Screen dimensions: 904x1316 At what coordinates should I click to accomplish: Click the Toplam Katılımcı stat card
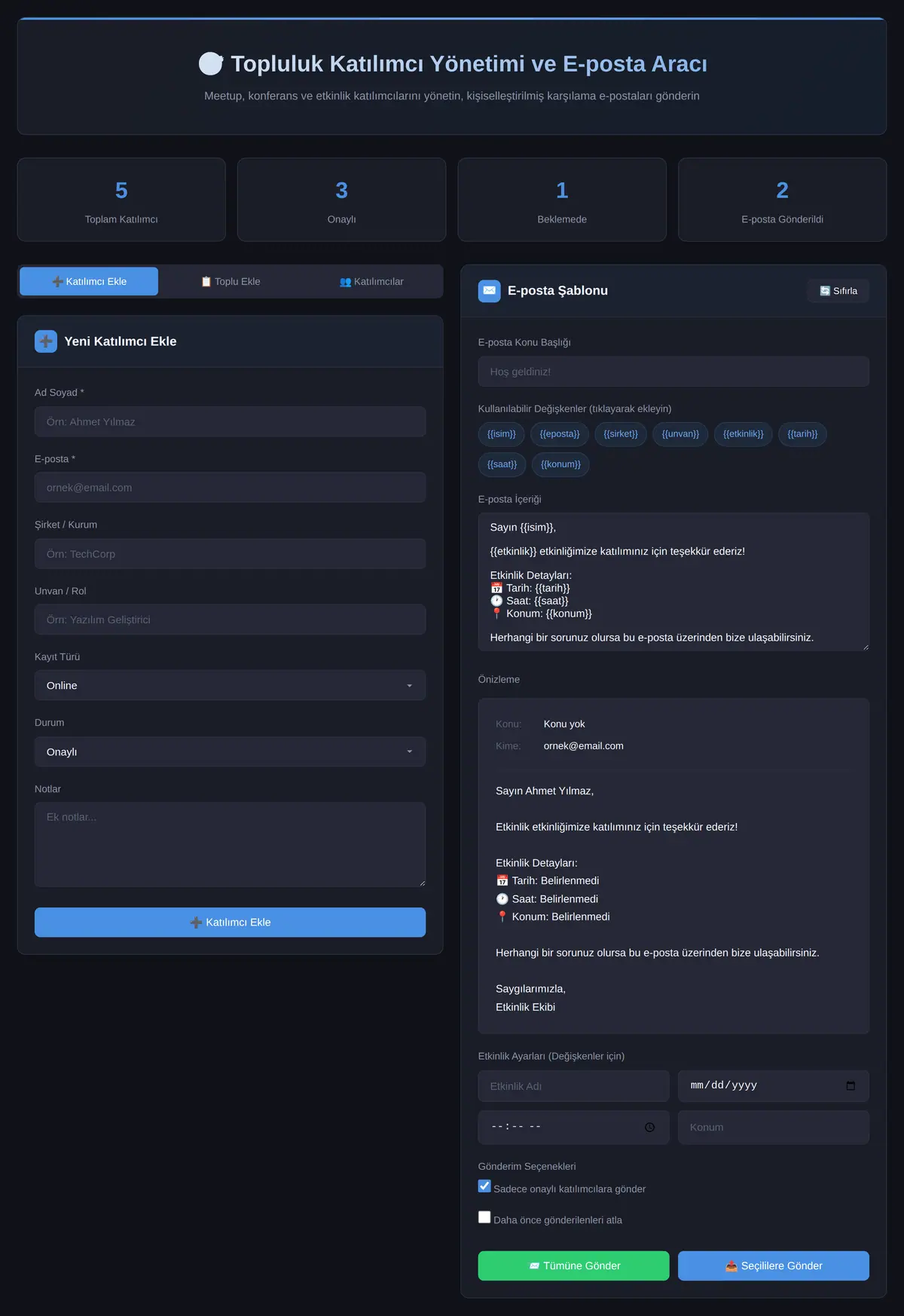tap(121, 200)
